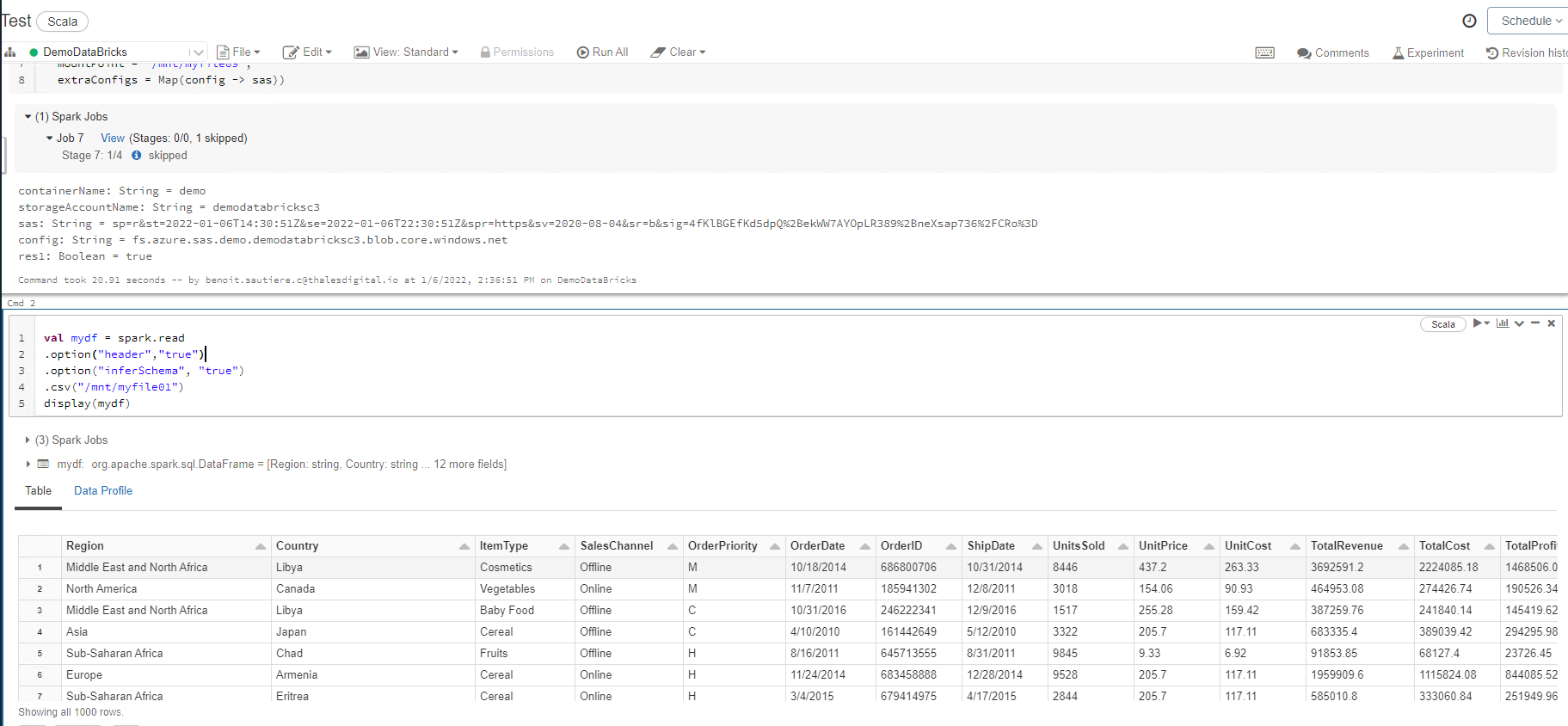This screenshot has width=1568, height=726.
Task: Click Run All
Action: [x=602, y=52]
